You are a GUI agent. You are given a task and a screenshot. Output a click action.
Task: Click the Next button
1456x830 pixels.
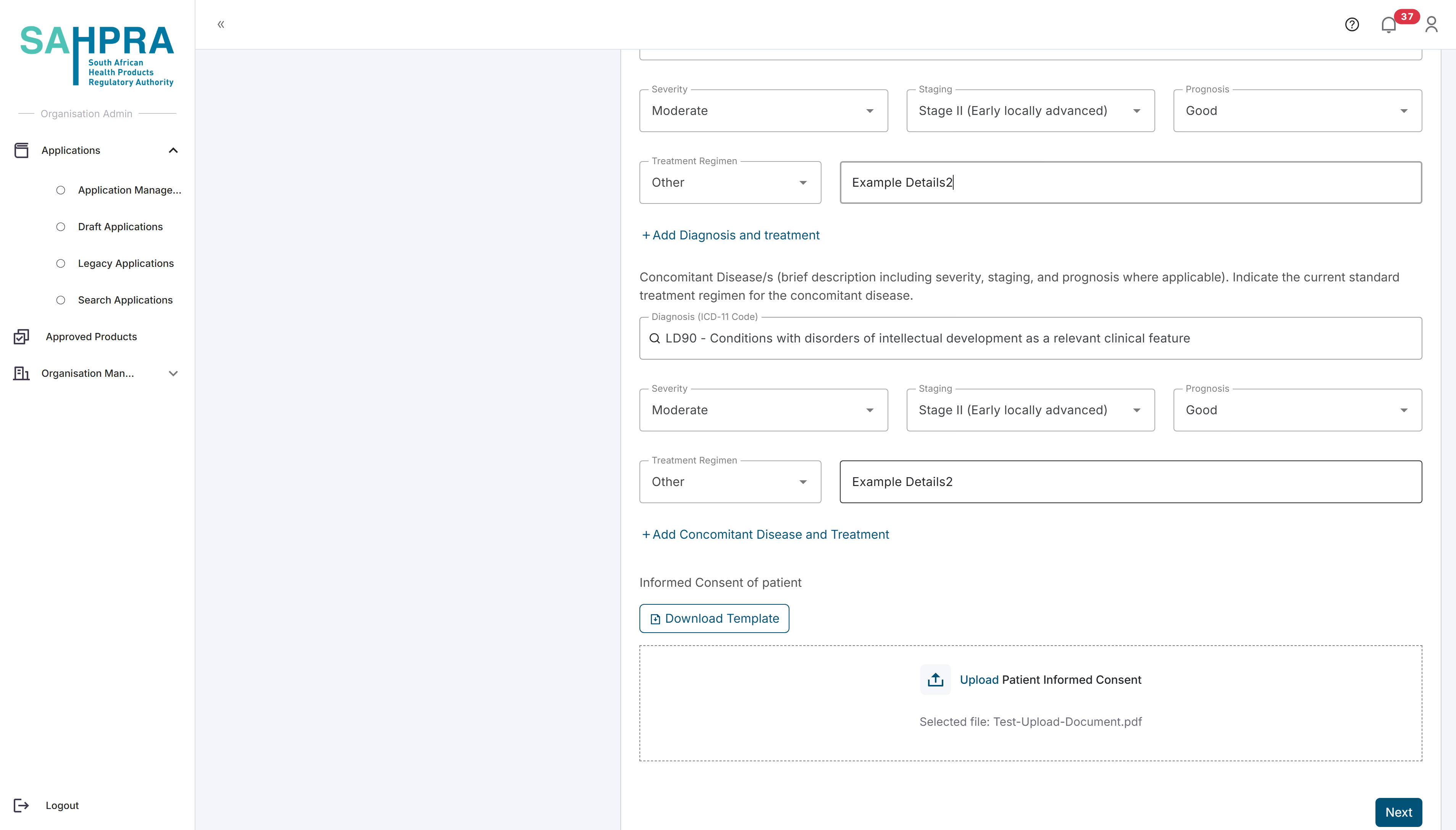click(x=1398, y=812)
